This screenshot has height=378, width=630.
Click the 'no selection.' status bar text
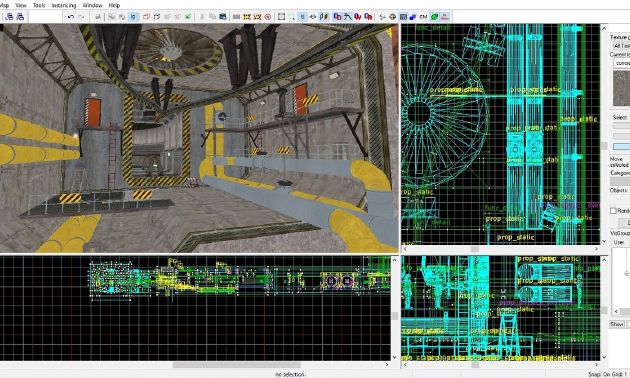[x=290, y=374]
